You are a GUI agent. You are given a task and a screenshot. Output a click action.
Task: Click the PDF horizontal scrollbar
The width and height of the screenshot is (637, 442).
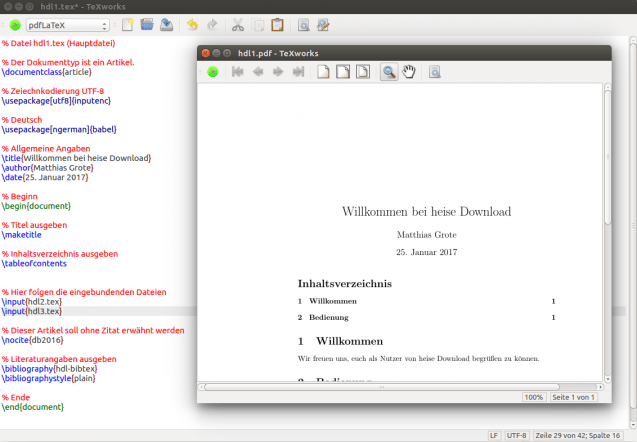(382, 387)
